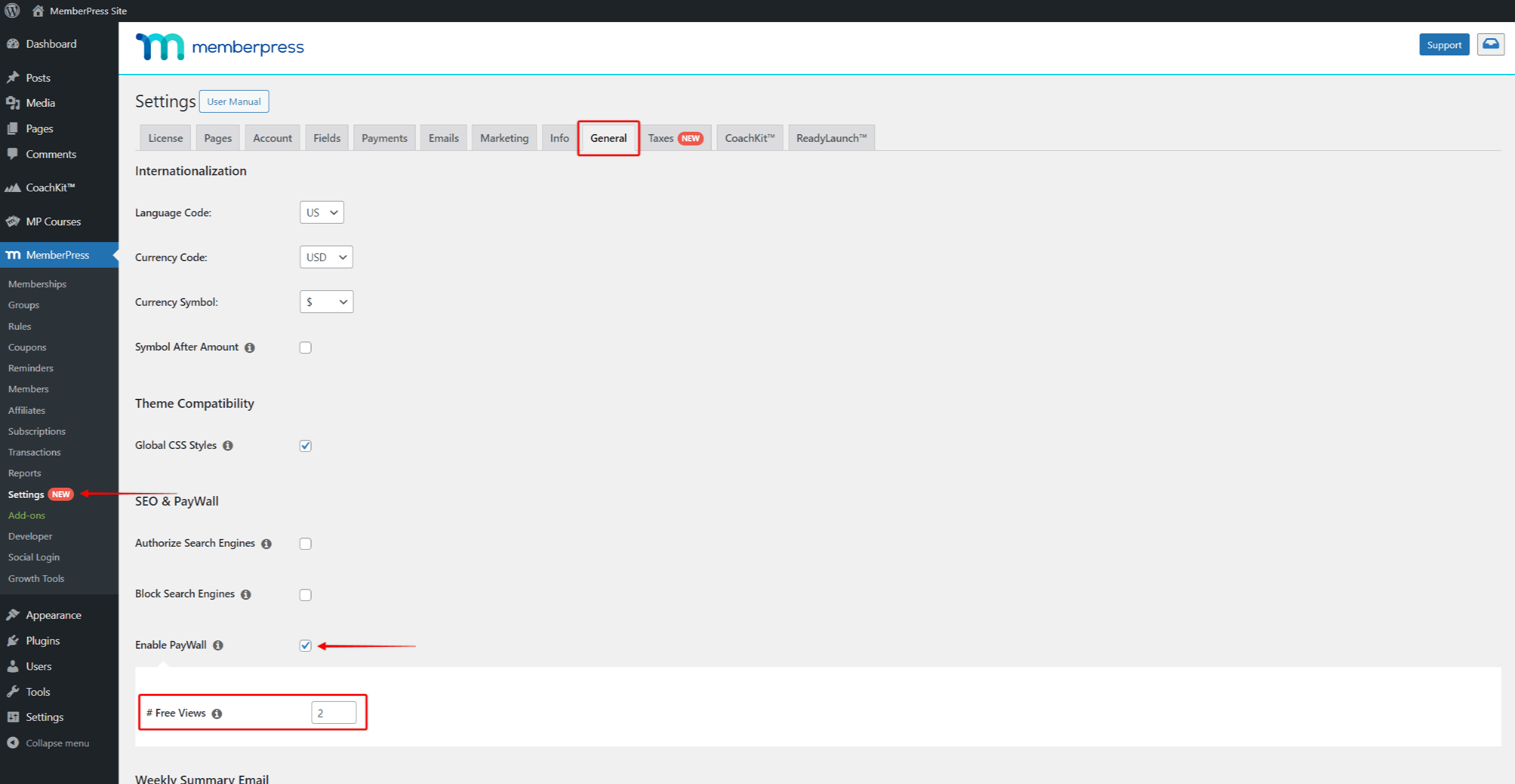
Task: Click the Comments bubble icon
Action: (x=13, y=154)
